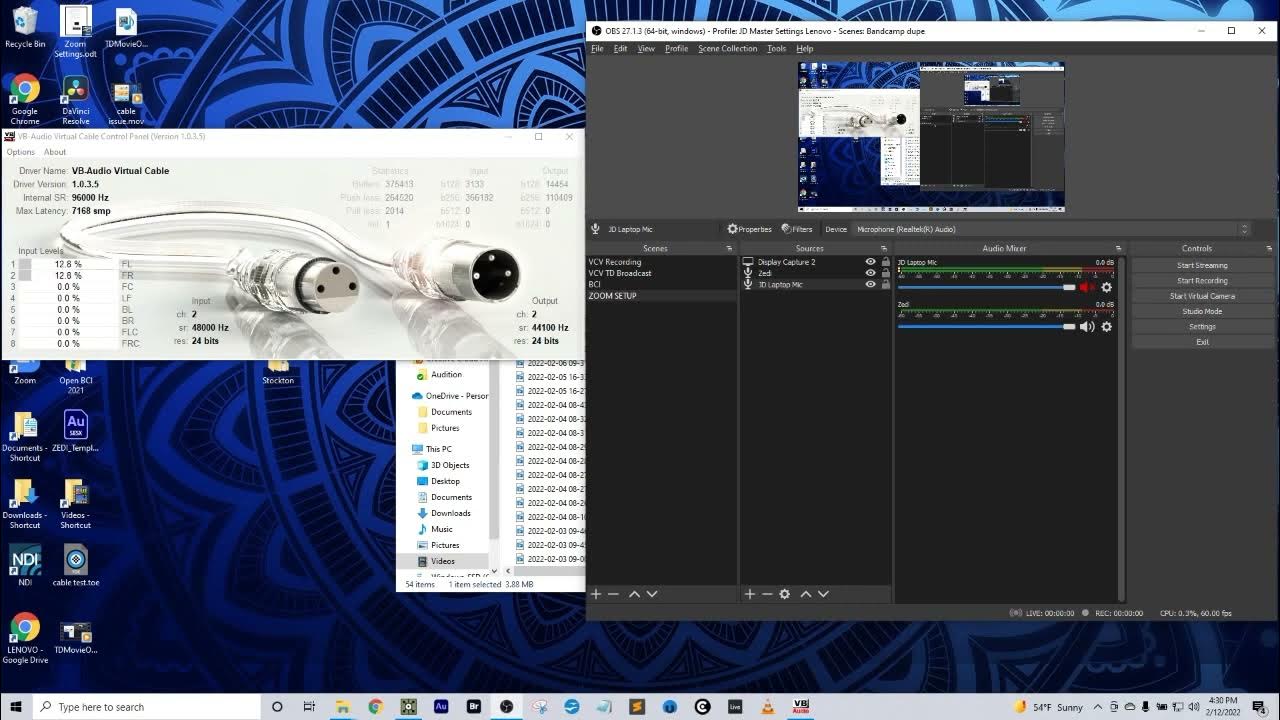Add a new scene with plus icon
1280x720 pixels.
click(596, 594)
